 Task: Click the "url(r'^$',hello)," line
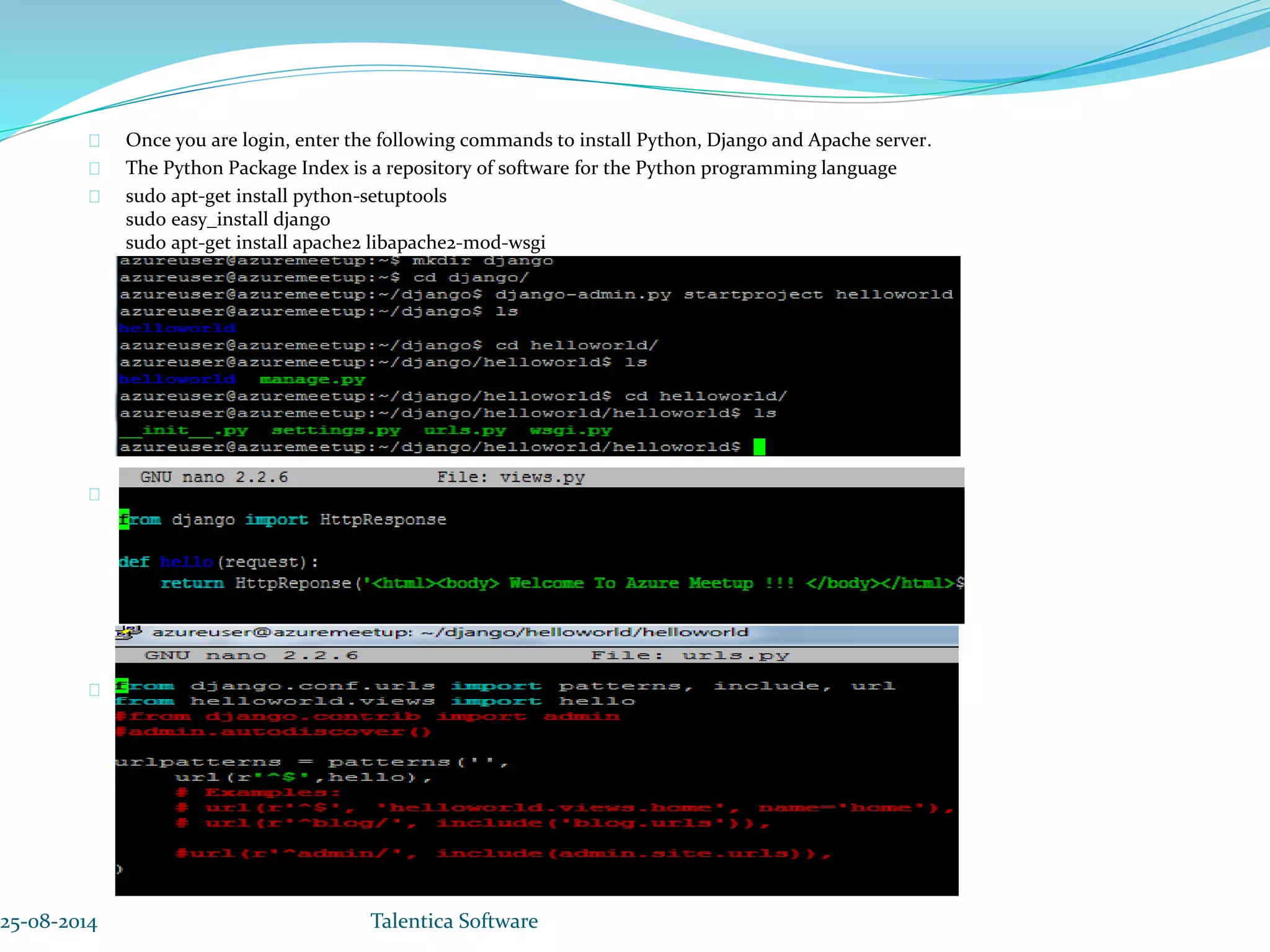click(303, 777)
